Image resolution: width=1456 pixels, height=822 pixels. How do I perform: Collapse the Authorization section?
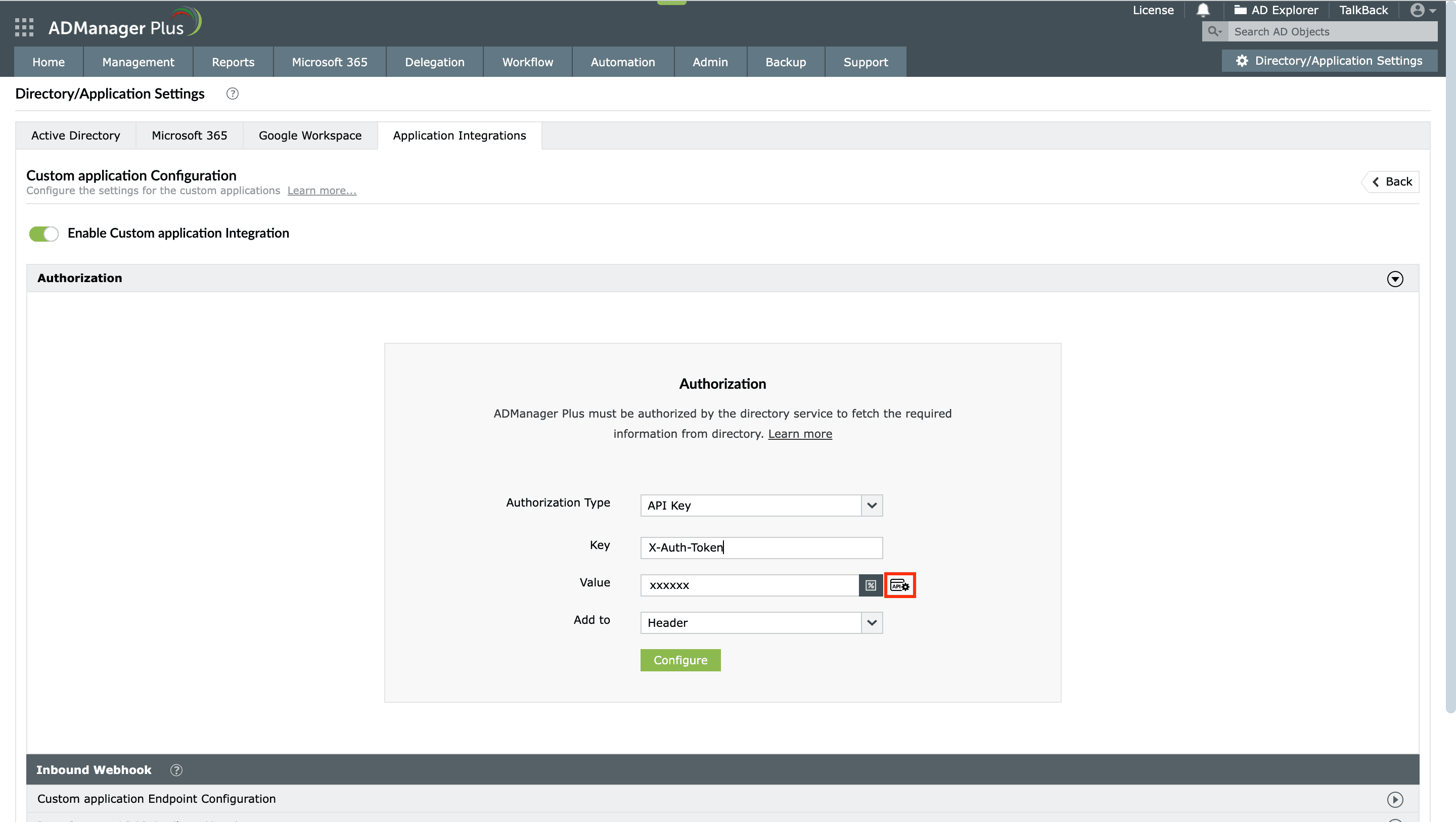tap(1394, 279)
